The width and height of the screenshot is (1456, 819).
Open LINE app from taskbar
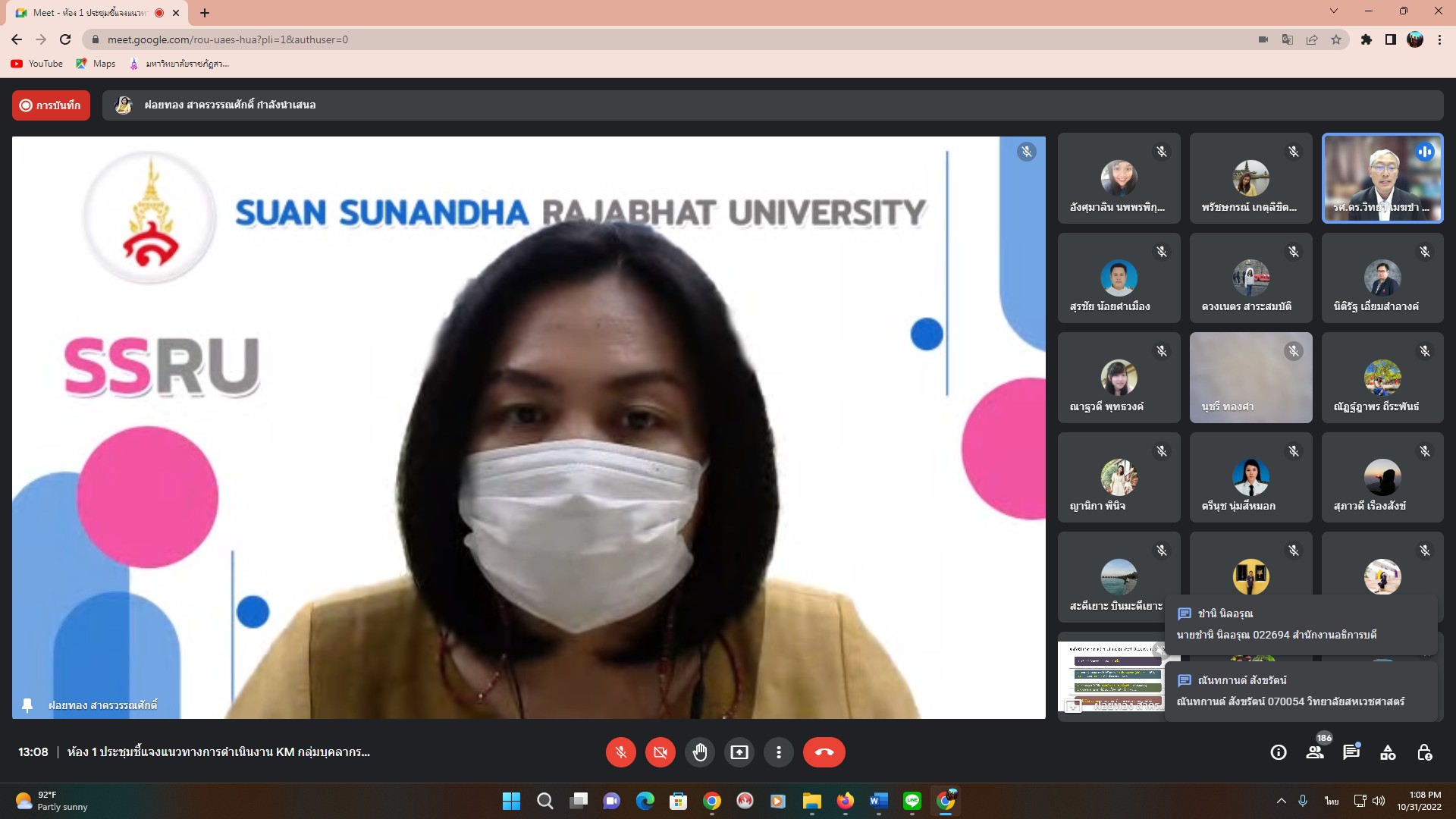pos(912,801)
